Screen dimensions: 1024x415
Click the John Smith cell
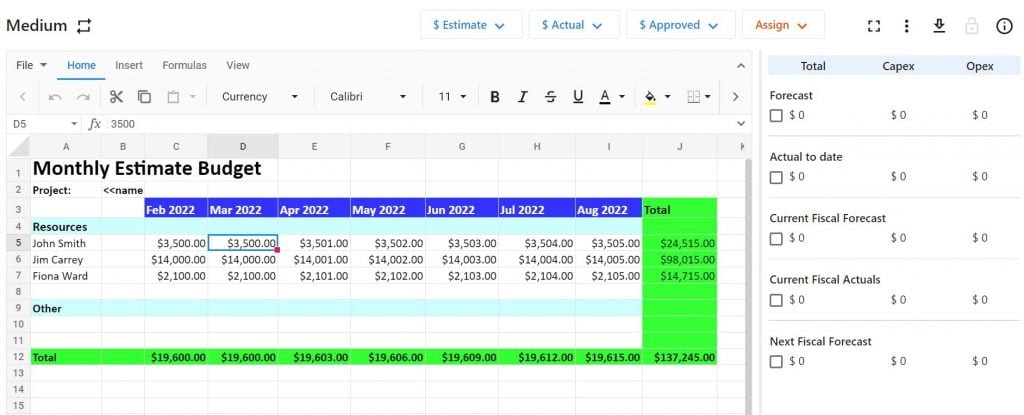point(66,243)
